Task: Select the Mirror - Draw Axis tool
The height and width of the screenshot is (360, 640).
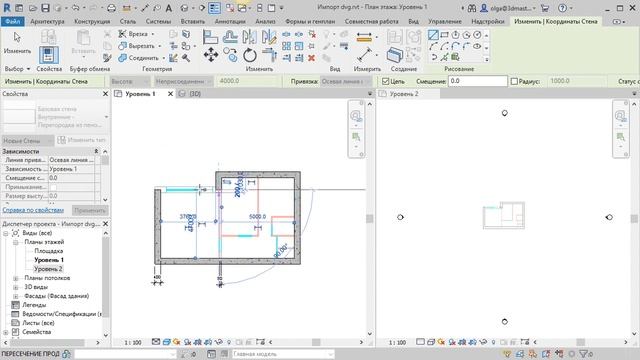Action: 269,37
